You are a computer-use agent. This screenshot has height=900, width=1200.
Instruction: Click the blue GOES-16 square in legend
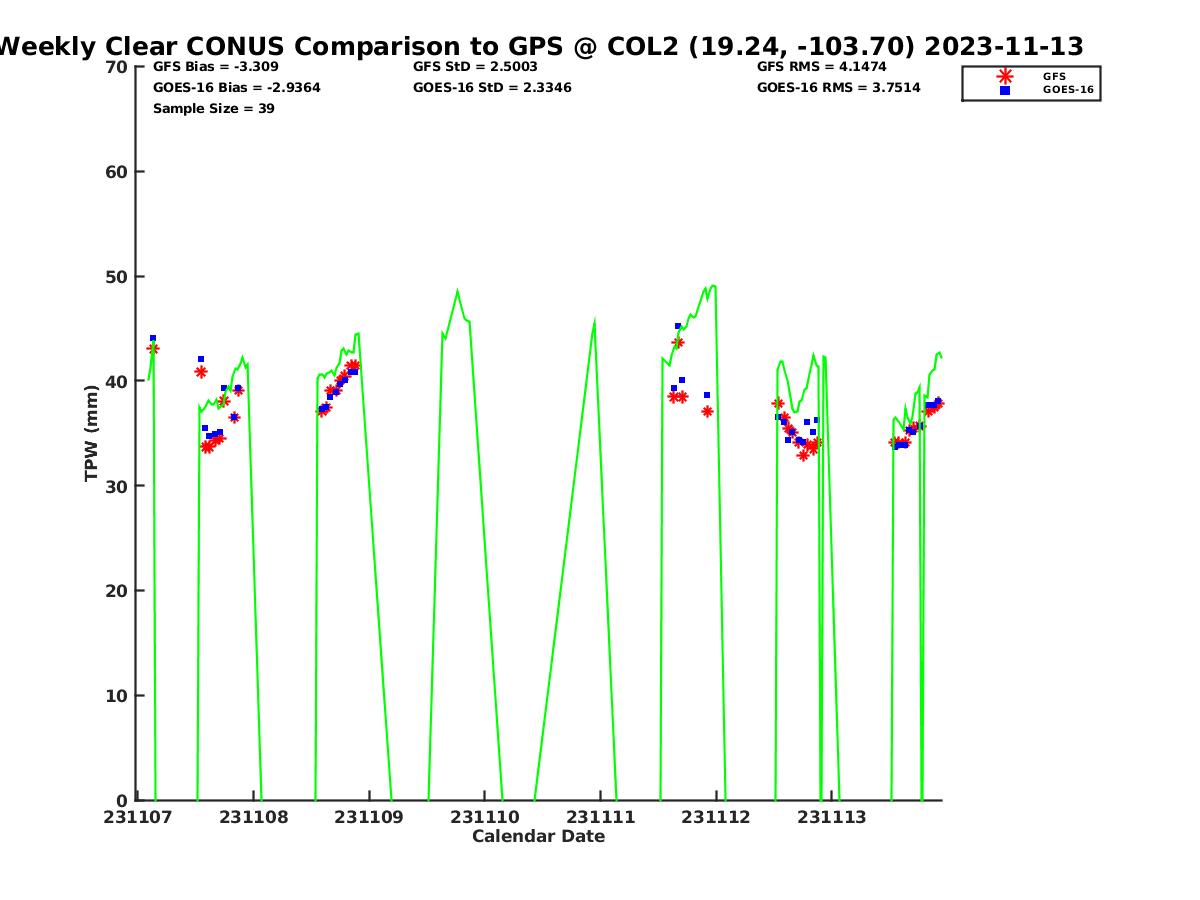pos(1004,90)
